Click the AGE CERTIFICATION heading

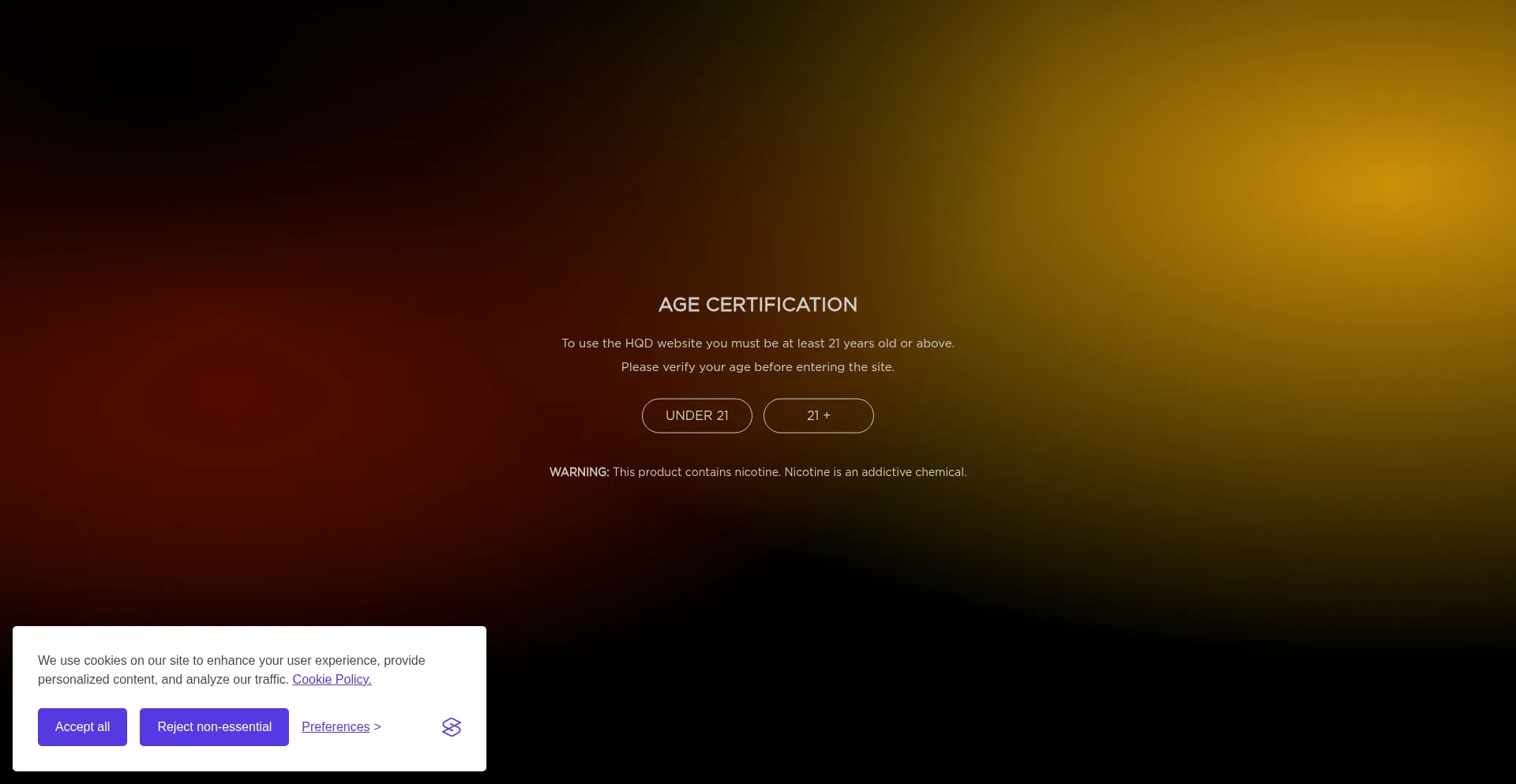(757, 305)
